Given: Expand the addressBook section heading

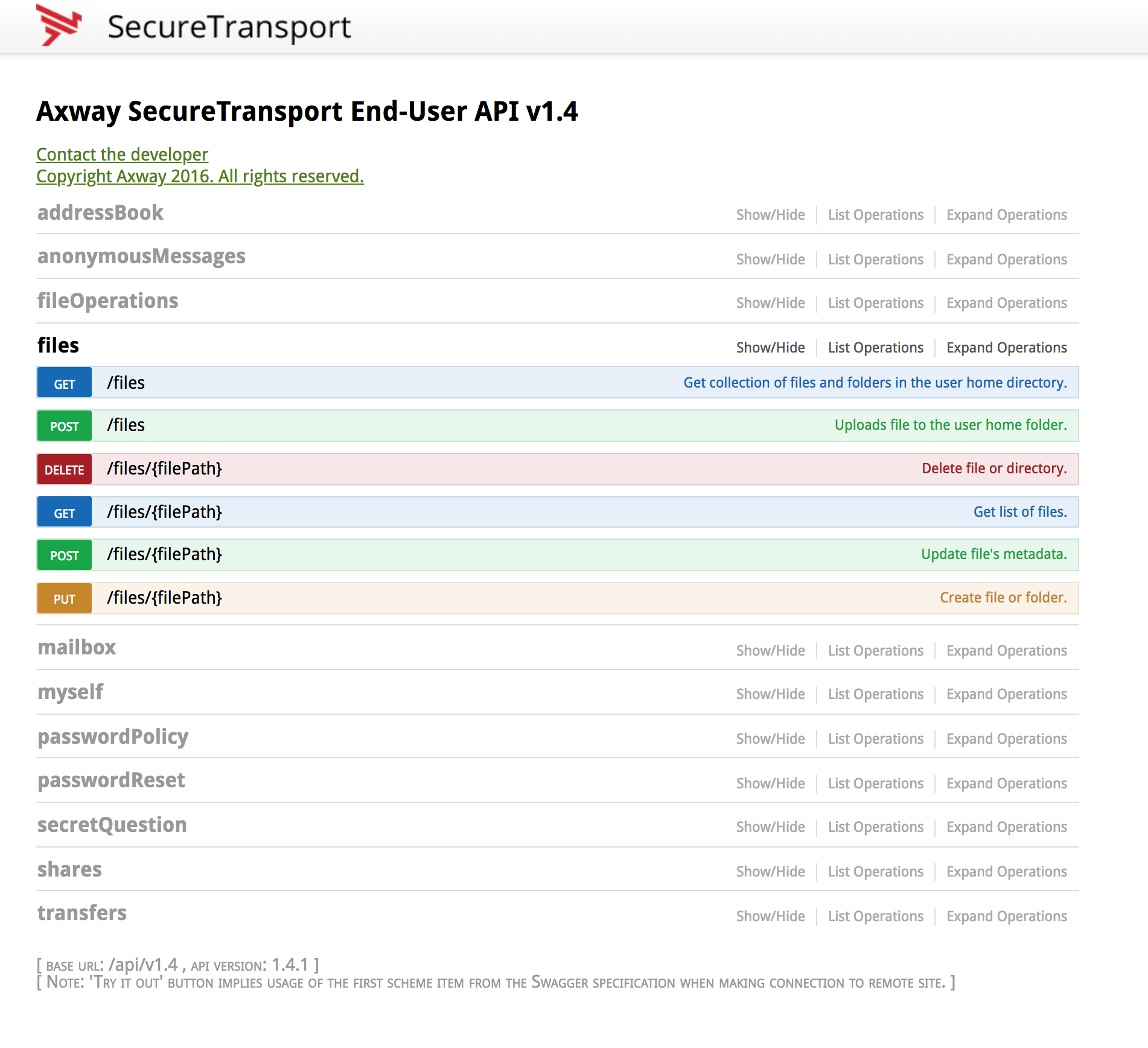Looking at the screenshot, I should click(x=100, y=212).
